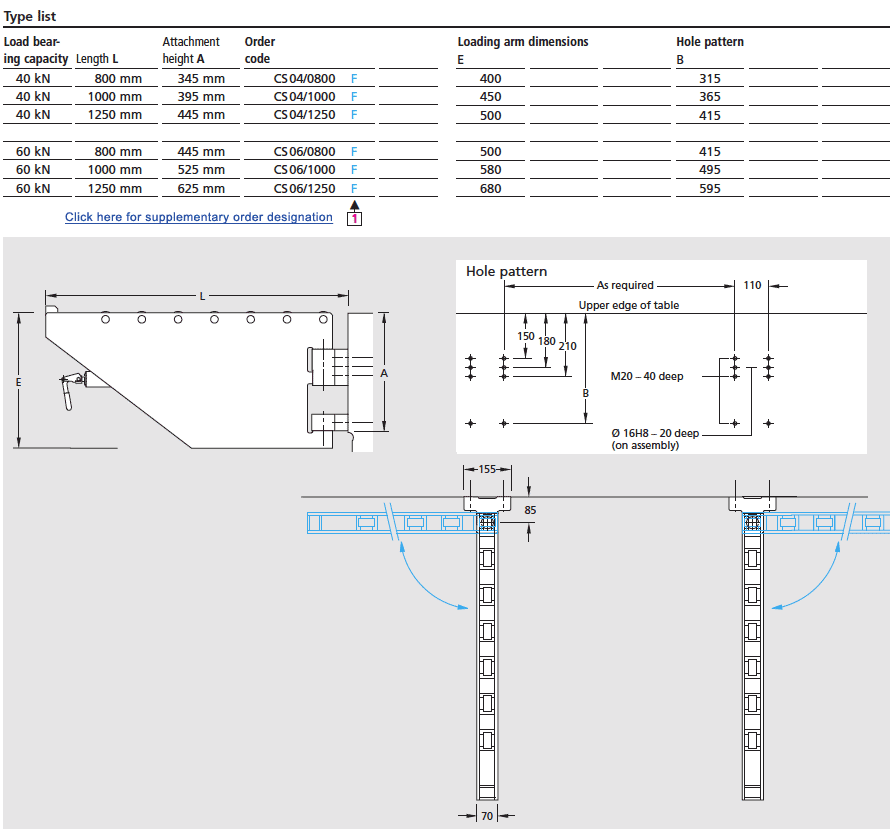Screen dimensions: 890x829
Task: Click the 'Upper edge of table' label
Action: [629, 305]
